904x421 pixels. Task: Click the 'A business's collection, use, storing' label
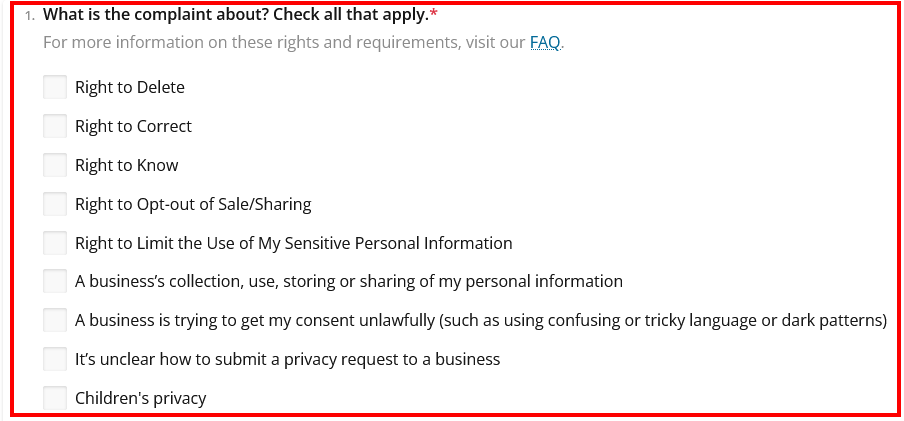click(x=349, y=282)
